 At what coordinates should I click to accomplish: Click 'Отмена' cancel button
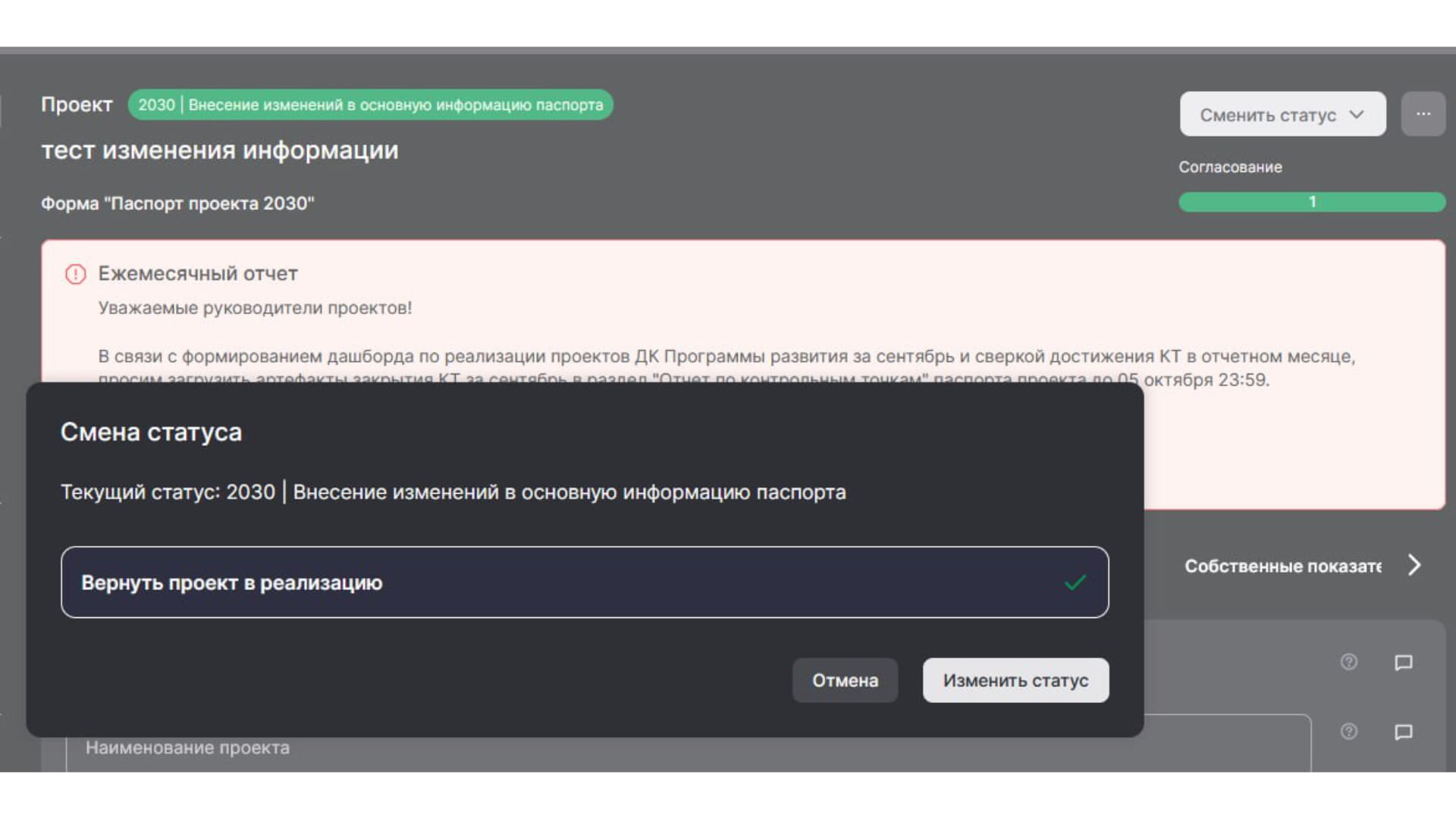tap(844, 681)
